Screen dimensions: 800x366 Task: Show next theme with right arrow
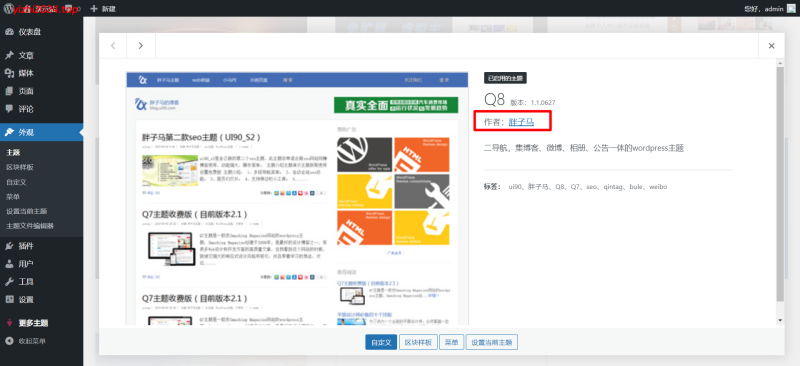pos(141,45)
